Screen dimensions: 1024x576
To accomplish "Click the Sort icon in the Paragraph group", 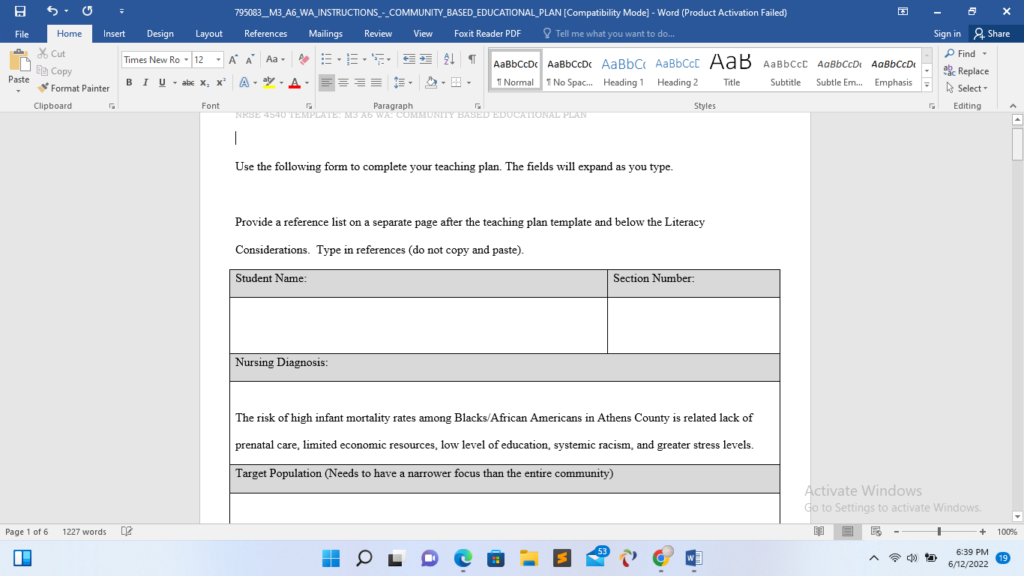I will click(450, 60).
